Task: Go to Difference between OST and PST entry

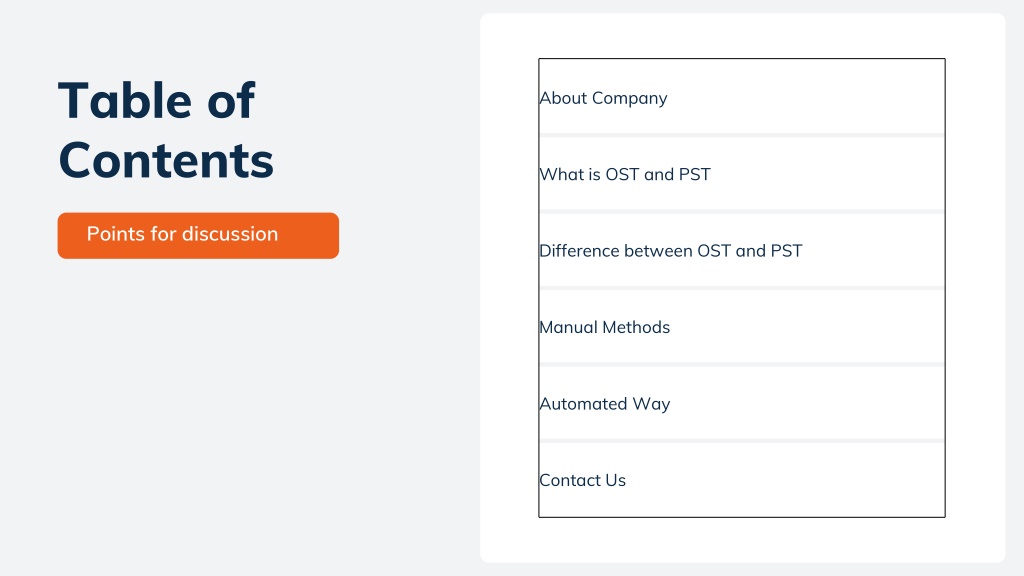Action: (x=742, y=250)
